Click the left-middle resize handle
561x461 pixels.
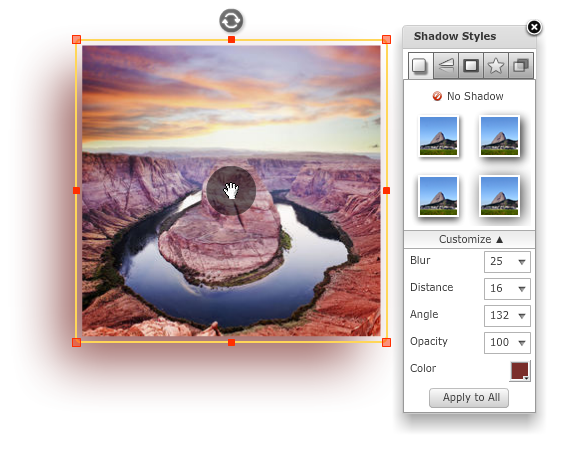tap(77, 190)
